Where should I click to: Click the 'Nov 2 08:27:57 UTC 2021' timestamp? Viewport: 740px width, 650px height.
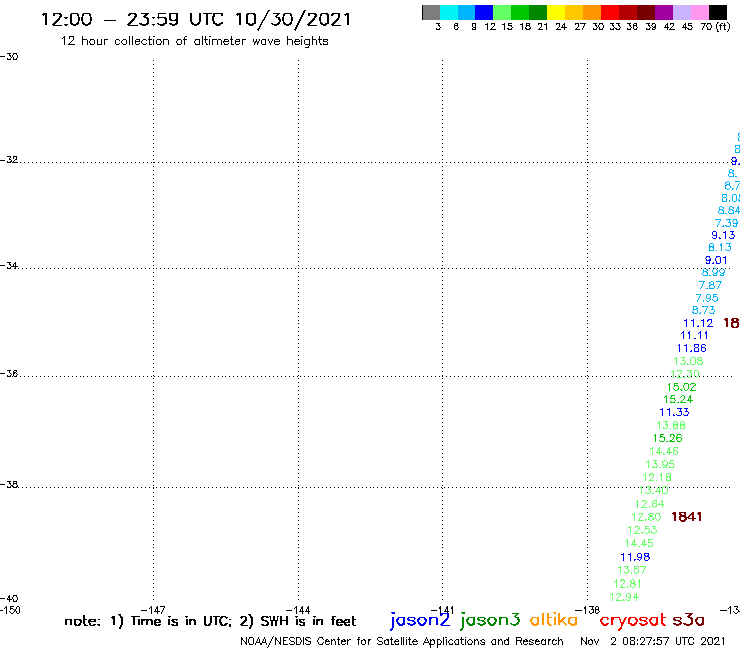click(x=653, y=641)
